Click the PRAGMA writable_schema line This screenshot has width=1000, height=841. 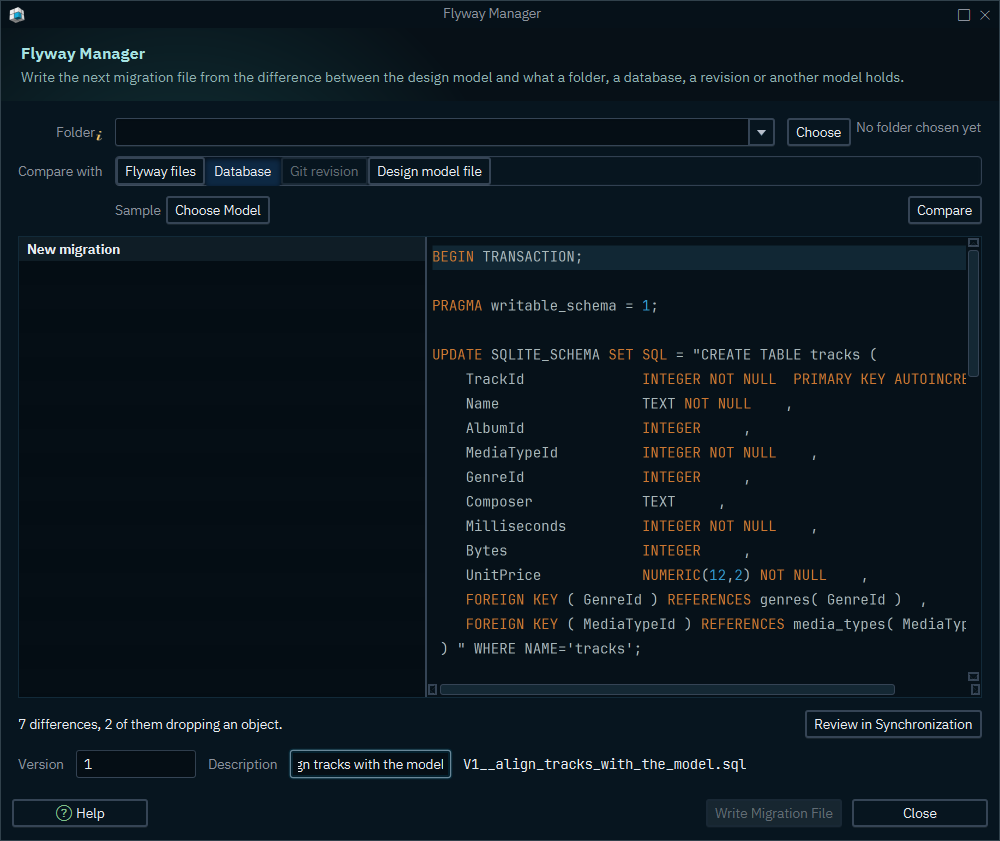tap(544, 306)
